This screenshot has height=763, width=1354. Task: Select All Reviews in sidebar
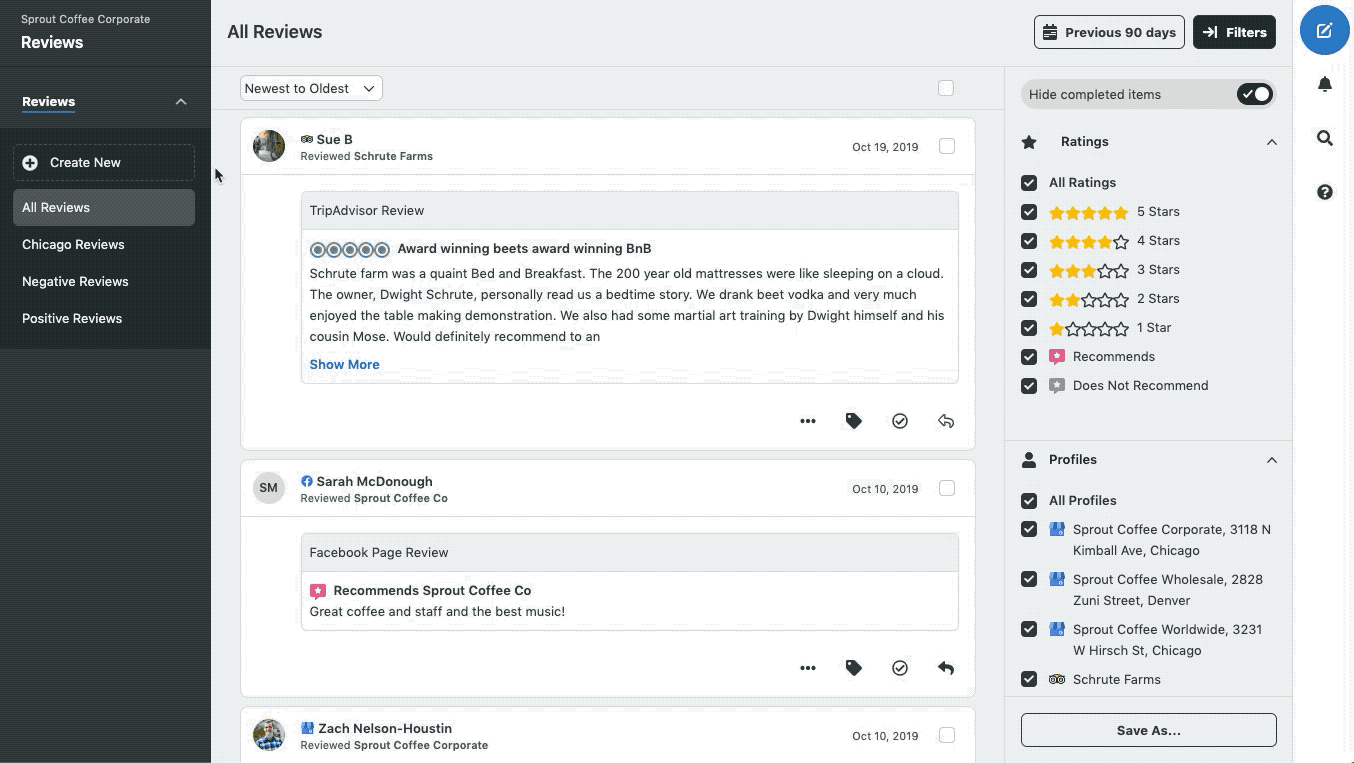104,207
